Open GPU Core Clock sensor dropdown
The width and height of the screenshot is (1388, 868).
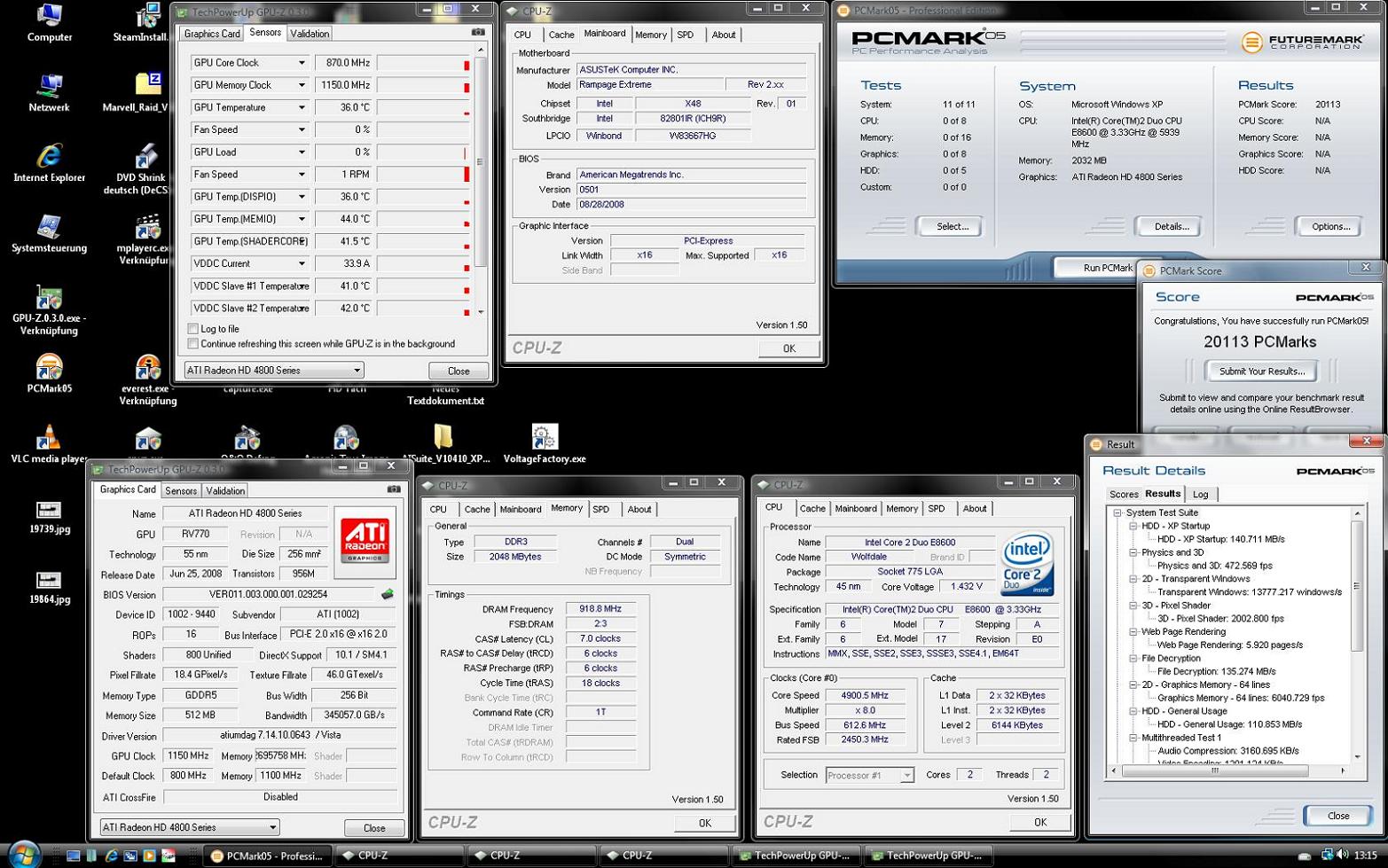(x=302, y=63)
